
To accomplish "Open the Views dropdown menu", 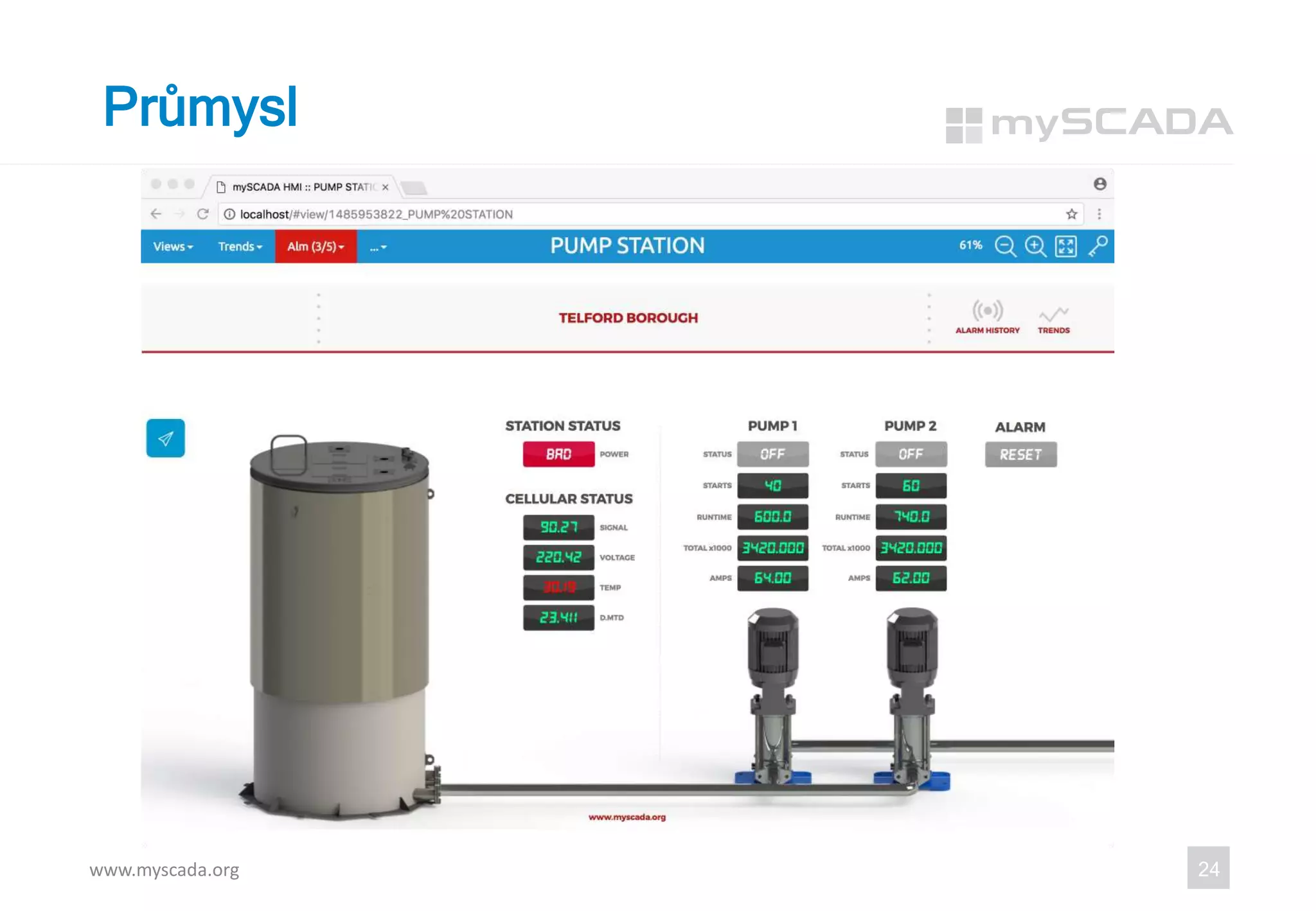I will pyautogui.click(x=173, y=247).
